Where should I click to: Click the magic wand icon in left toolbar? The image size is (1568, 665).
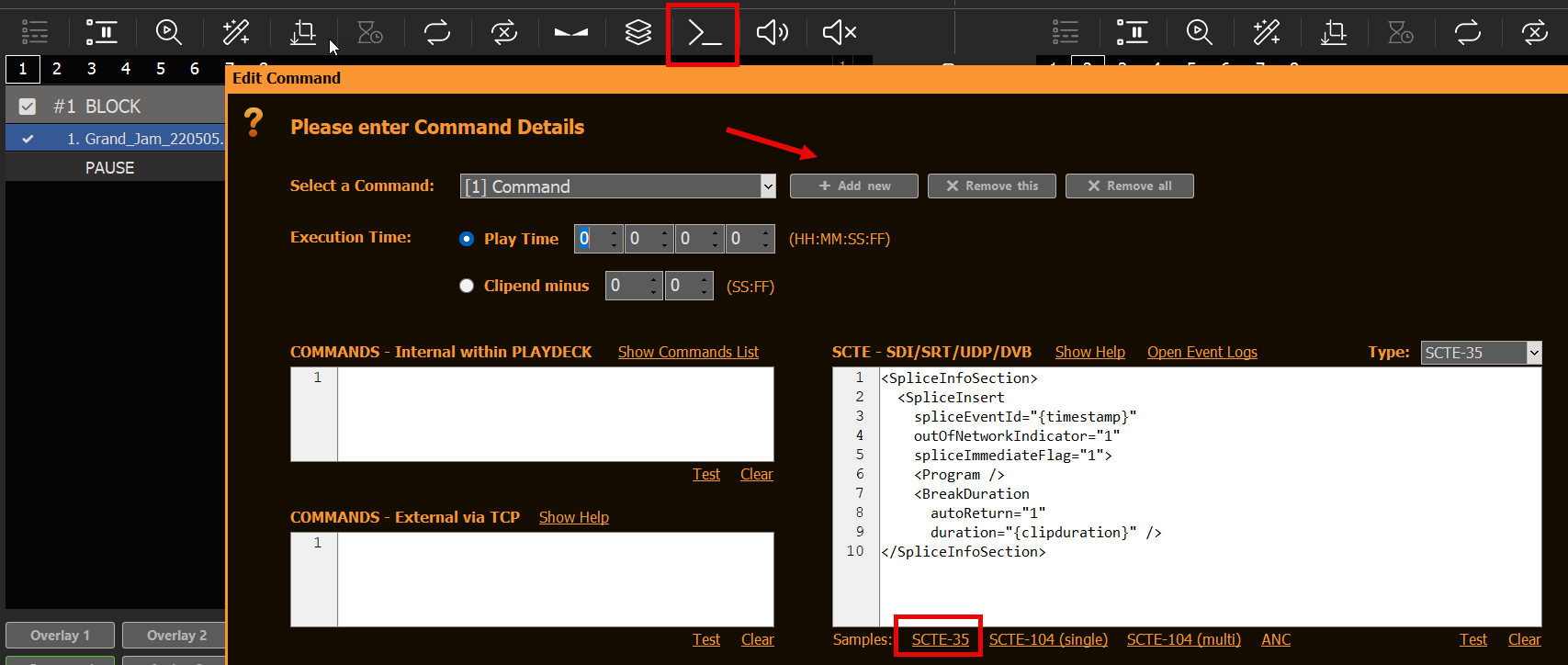(236, 33)
